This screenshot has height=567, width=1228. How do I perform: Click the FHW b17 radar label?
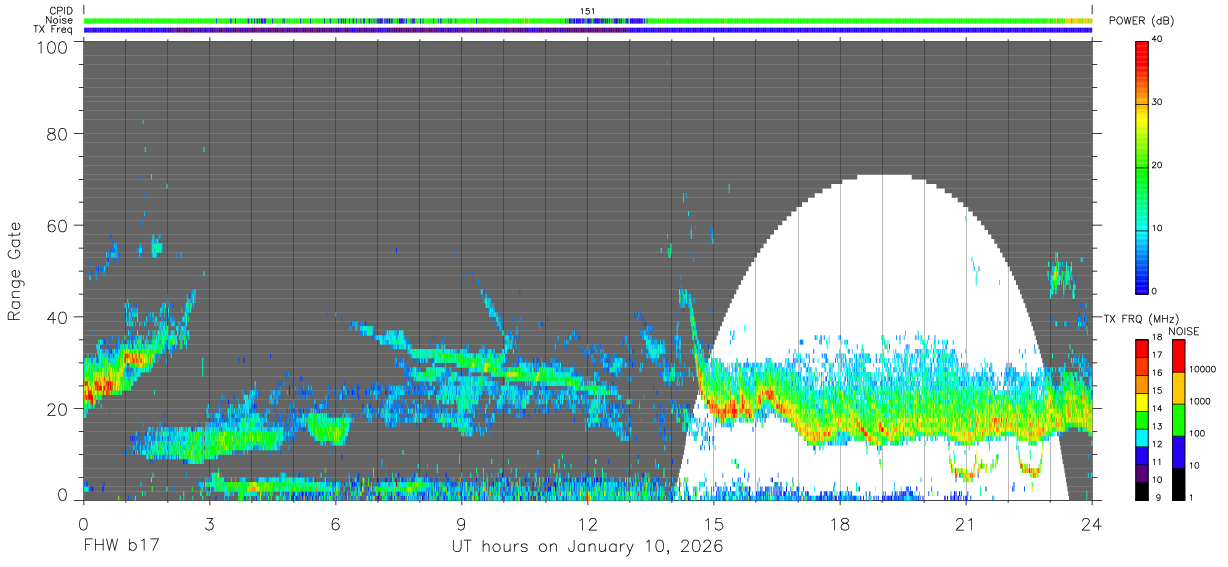pyautogui.click(x=120, y=546)
